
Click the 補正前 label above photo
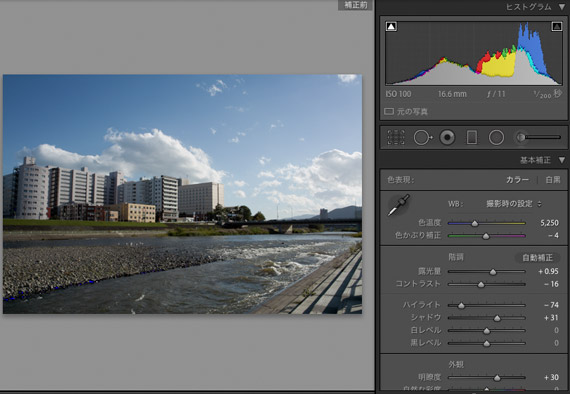[x=355, y=5]
